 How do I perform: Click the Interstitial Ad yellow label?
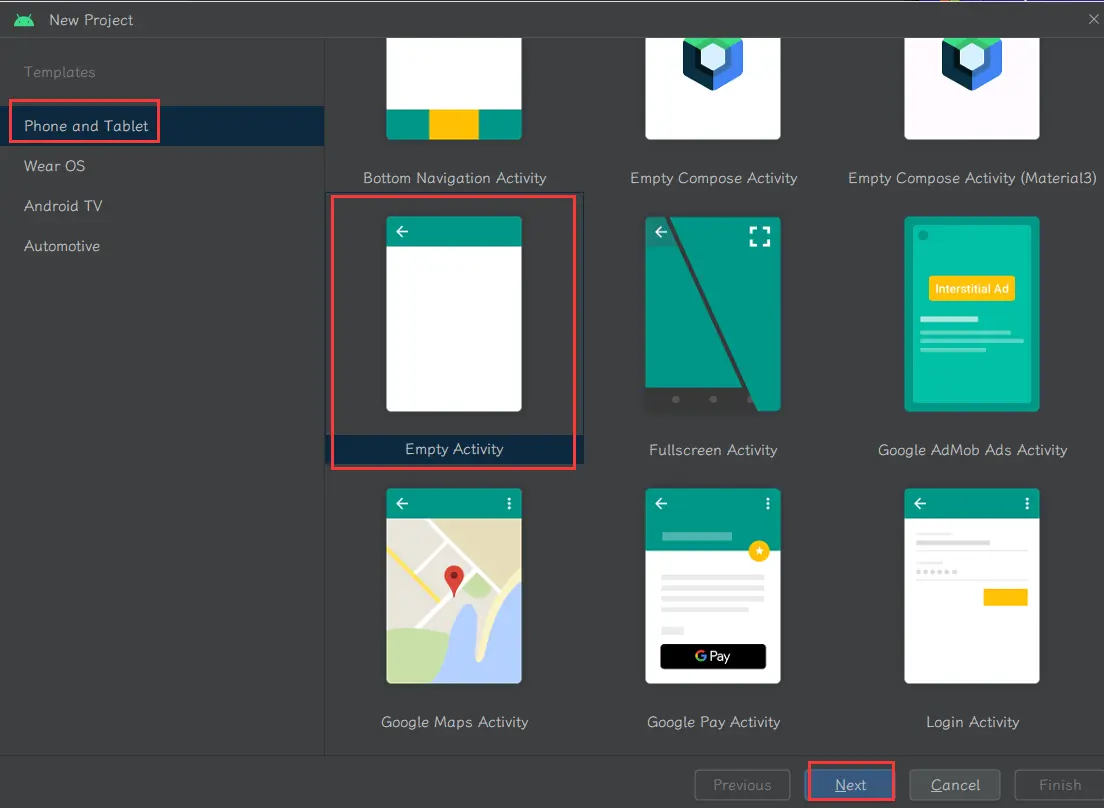971,289
